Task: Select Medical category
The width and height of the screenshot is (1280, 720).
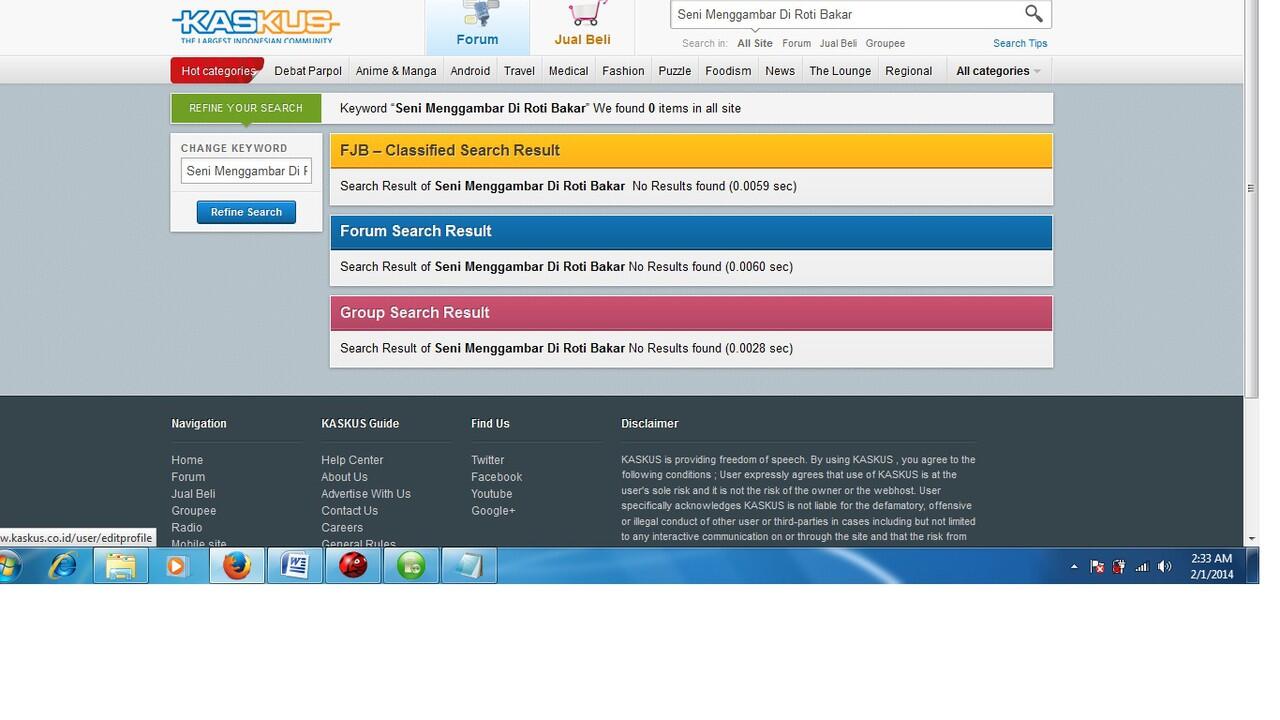Action: 568,71
